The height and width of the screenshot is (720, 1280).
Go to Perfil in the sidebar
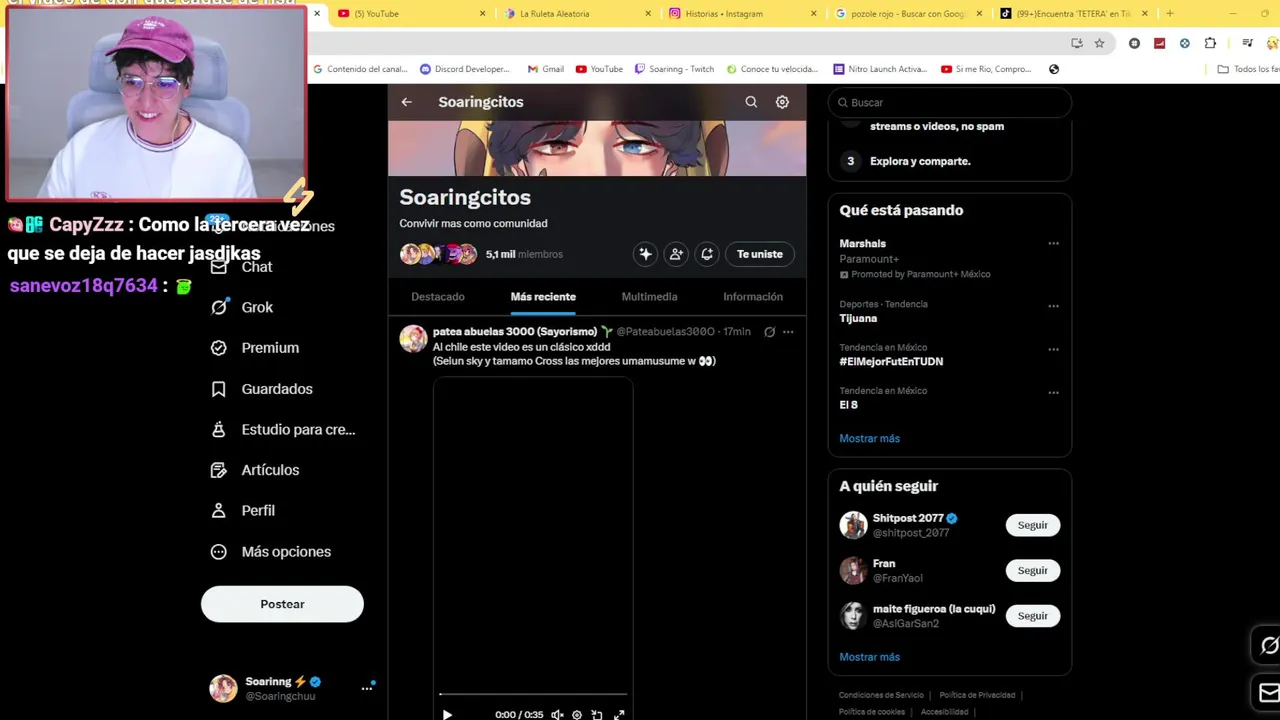[x=243, y=510]
